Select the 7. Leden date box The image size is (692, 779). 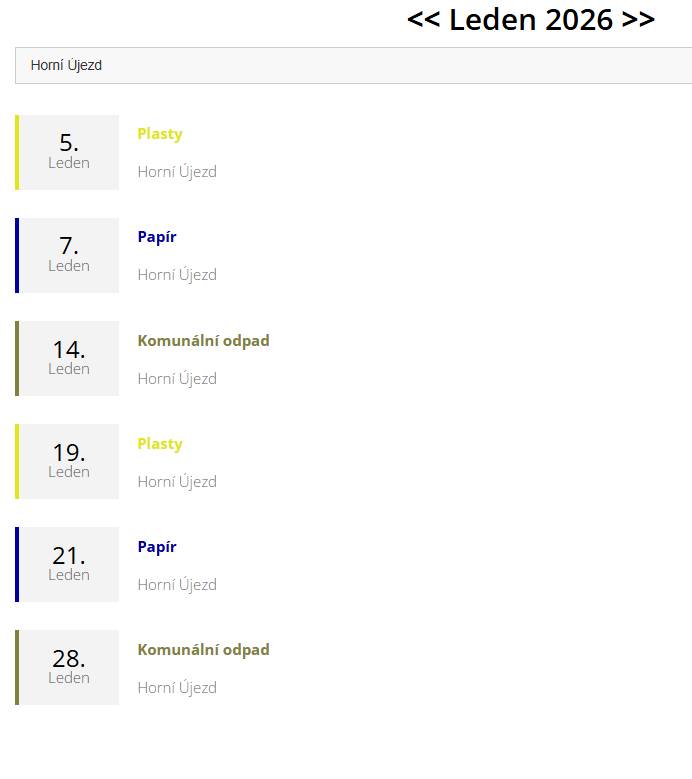click(x=69, y=255)
